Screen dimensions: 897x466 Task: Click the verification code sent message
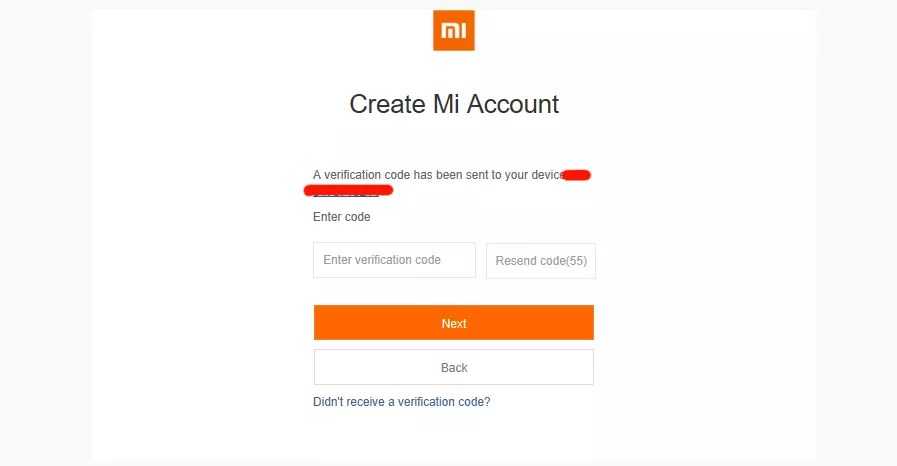pyautogui.click(x=436, y=175)
